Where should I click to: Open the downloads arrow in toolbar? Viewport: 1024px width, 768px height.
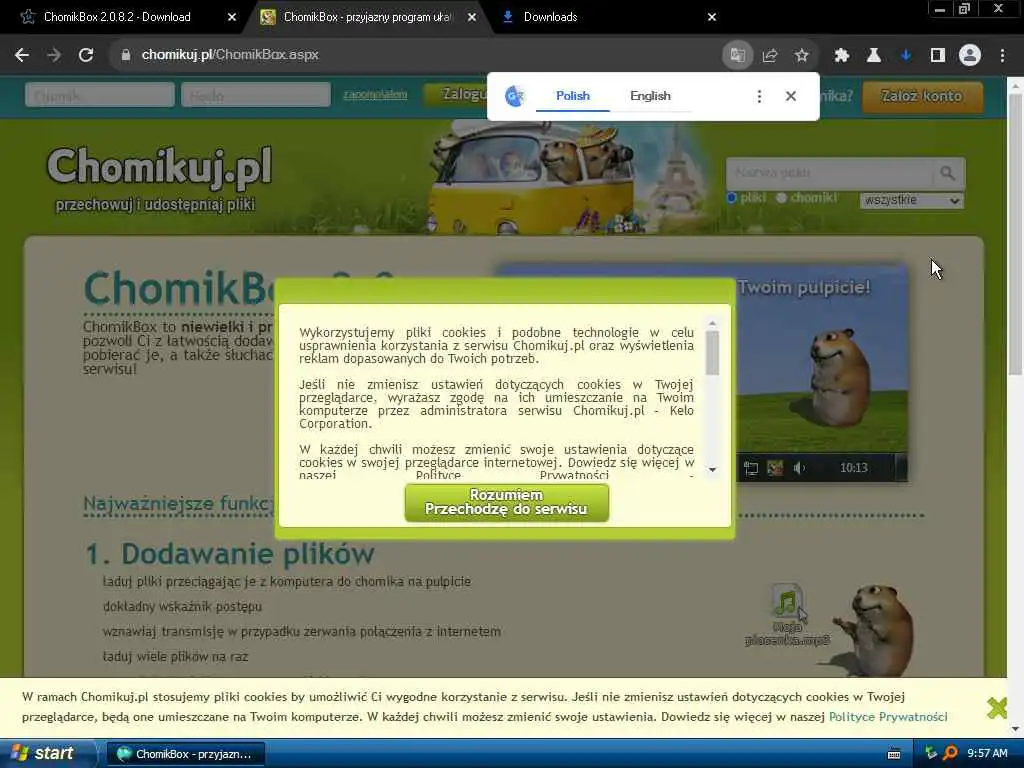[x=906, y=56]
